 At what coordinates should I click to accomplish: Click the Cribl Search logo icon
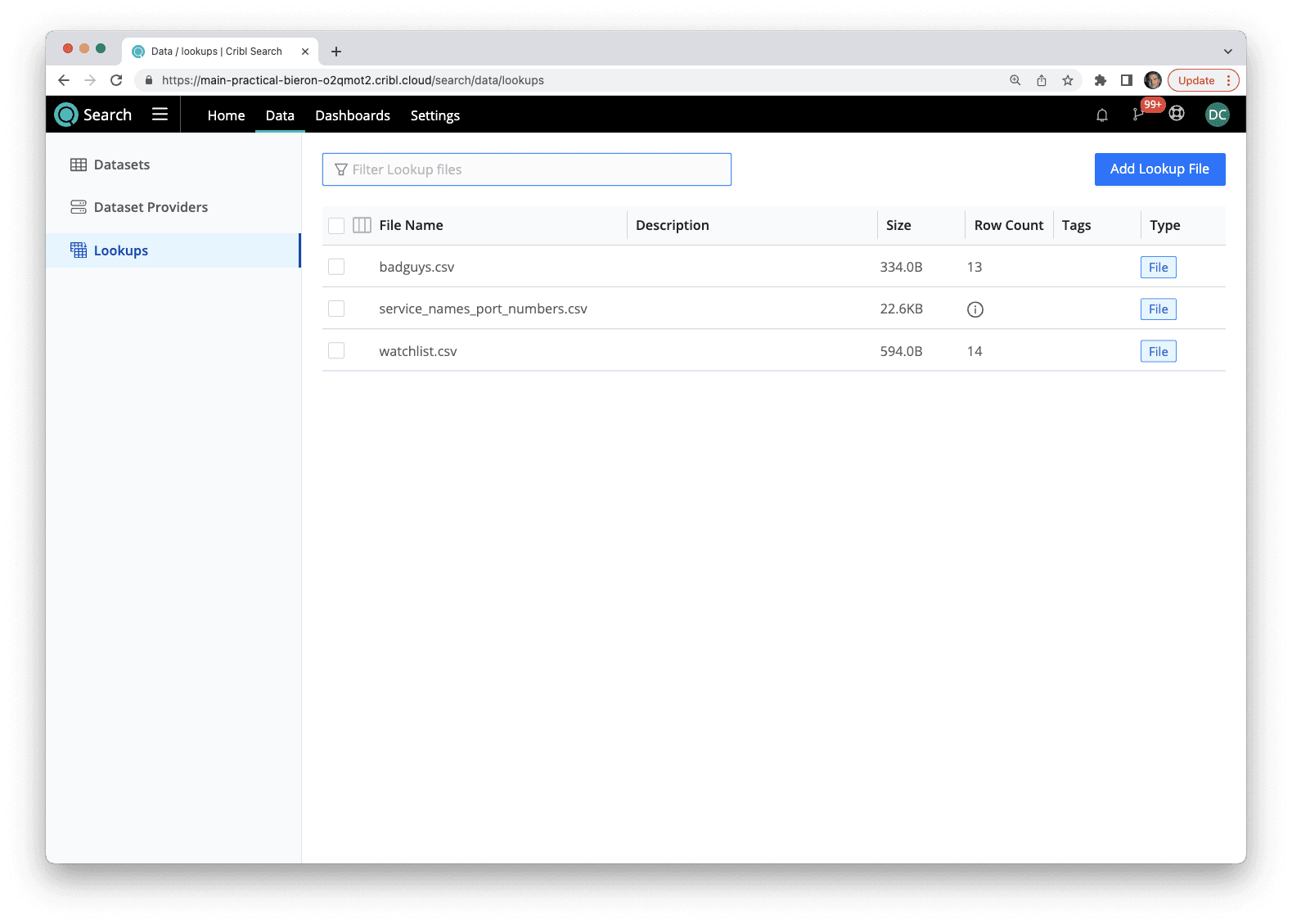point(66,115)
